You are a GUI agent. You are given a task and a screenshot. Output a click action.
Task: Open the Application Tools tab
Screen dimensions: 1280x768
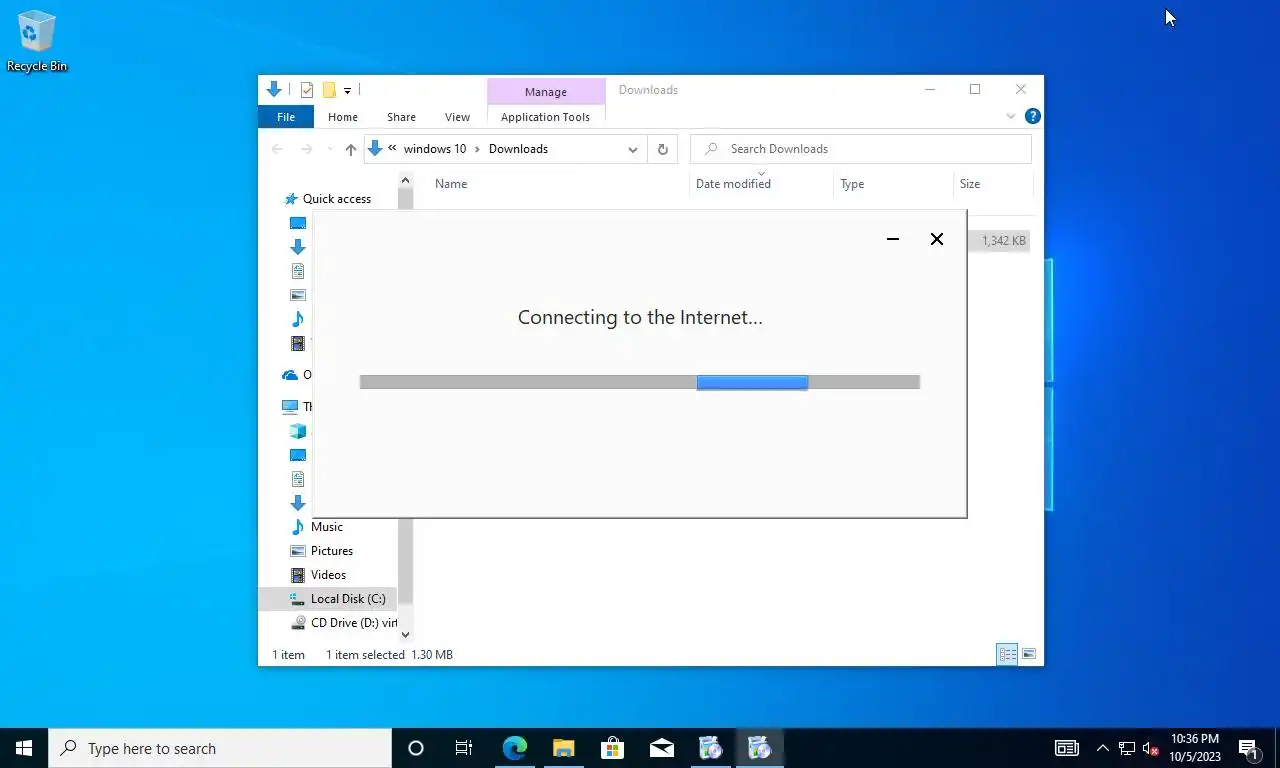point(545,117)
